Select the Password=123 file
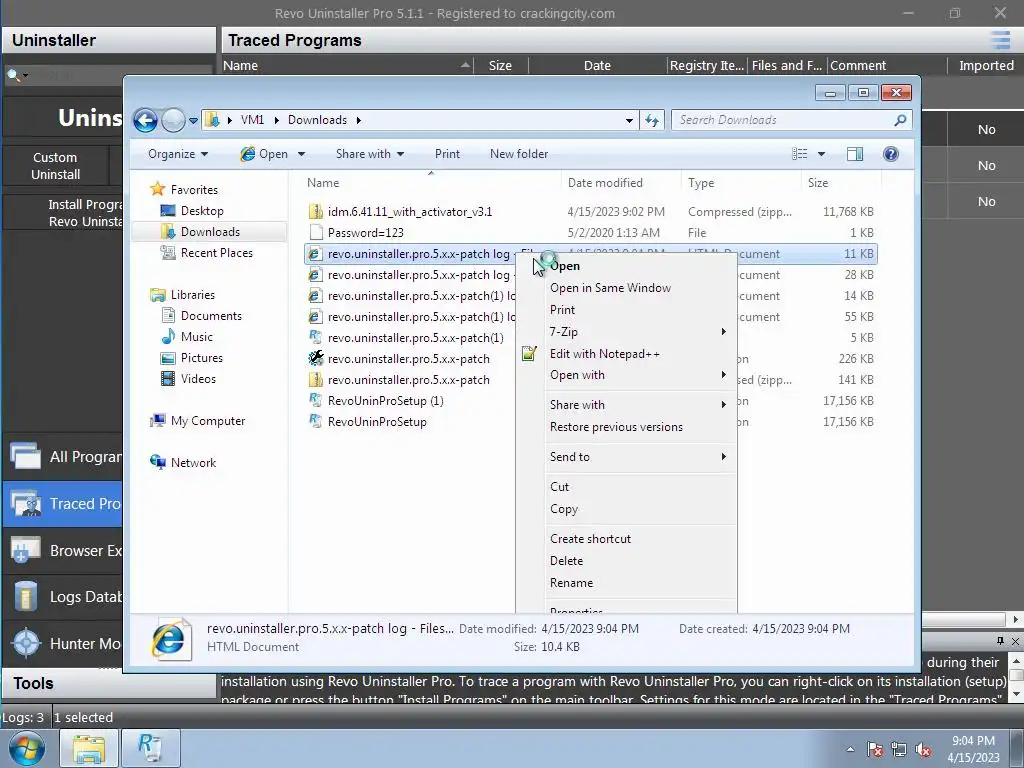 pyautogui.click(x=366, y=232)
